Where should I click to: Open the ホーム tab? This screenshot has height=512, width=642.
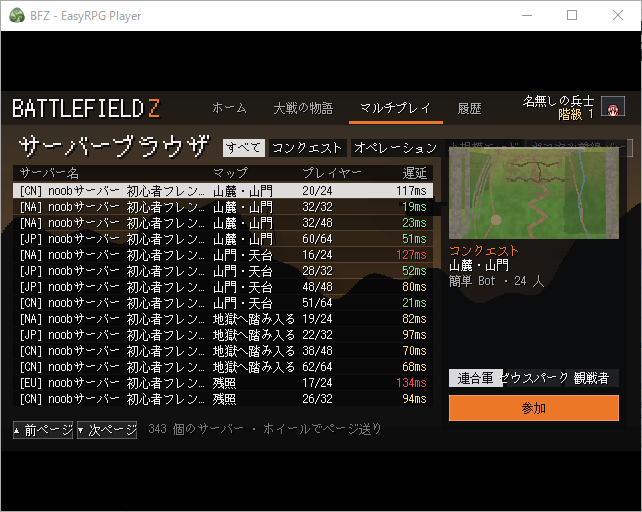click(x=229, y=108)
